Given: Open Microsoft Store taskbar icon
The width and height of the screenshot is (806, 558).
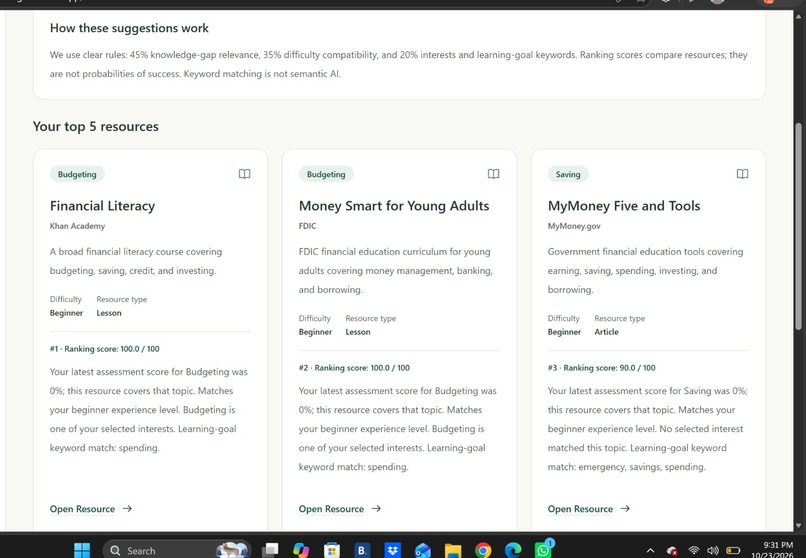Looking at the screenshot, I should (332, 550).
